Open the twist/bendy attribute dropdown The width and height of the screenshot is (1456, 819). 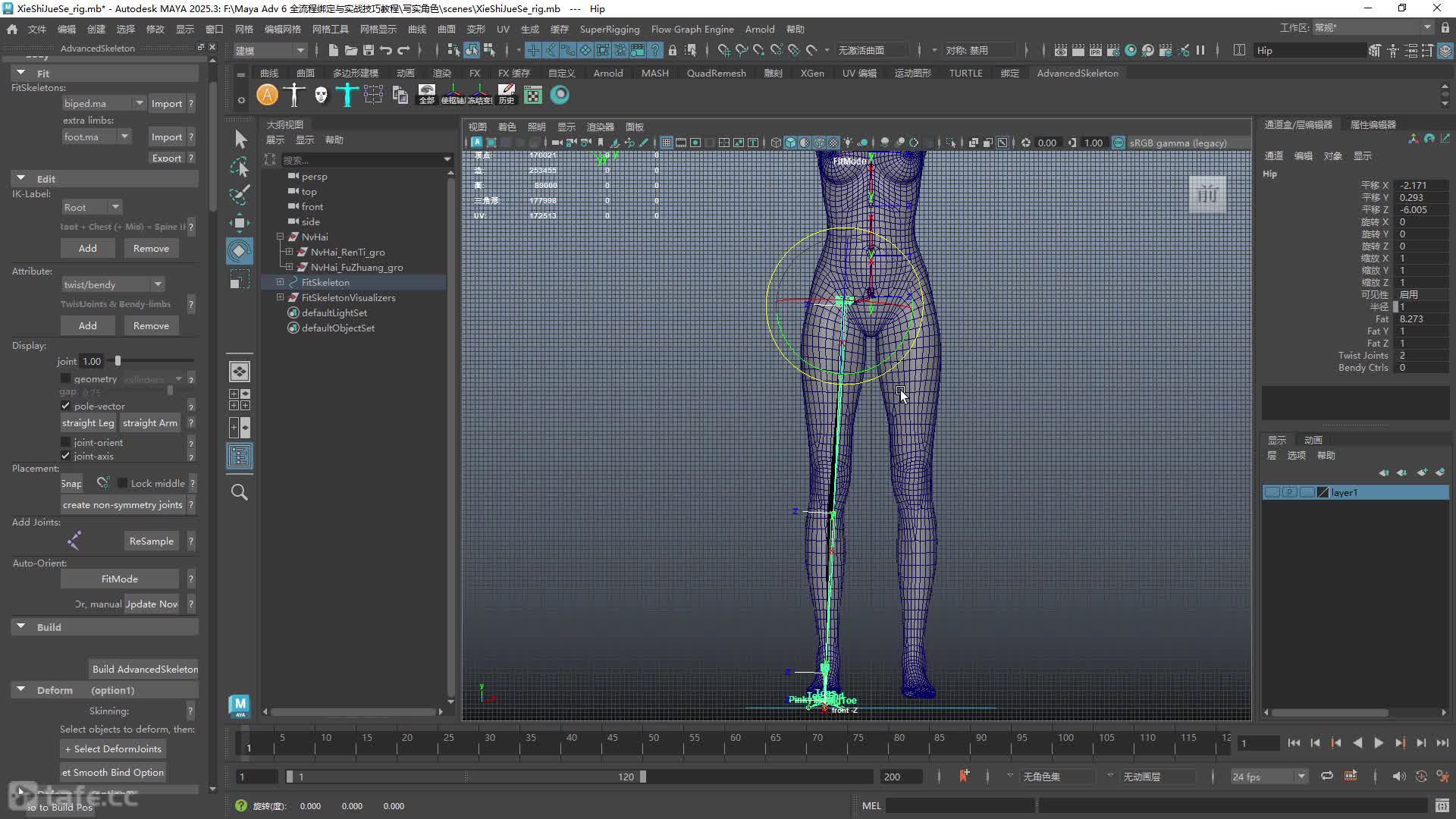(113, 284)
